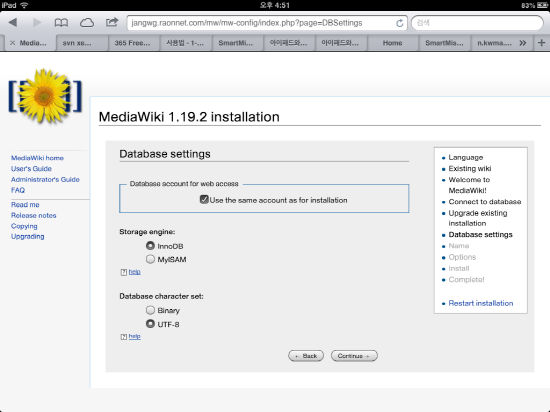Select UTF-8 character set
The image size is (550, 412).
[x=150, y=324]
